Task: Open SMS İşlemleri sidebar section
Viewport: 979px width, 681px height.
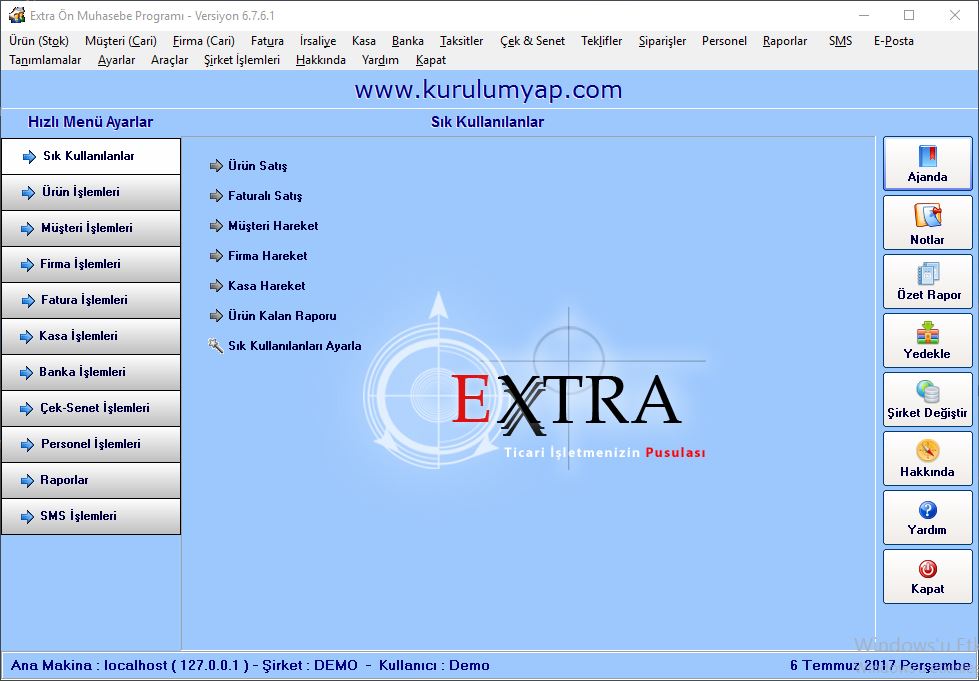Action: [91, 516]
